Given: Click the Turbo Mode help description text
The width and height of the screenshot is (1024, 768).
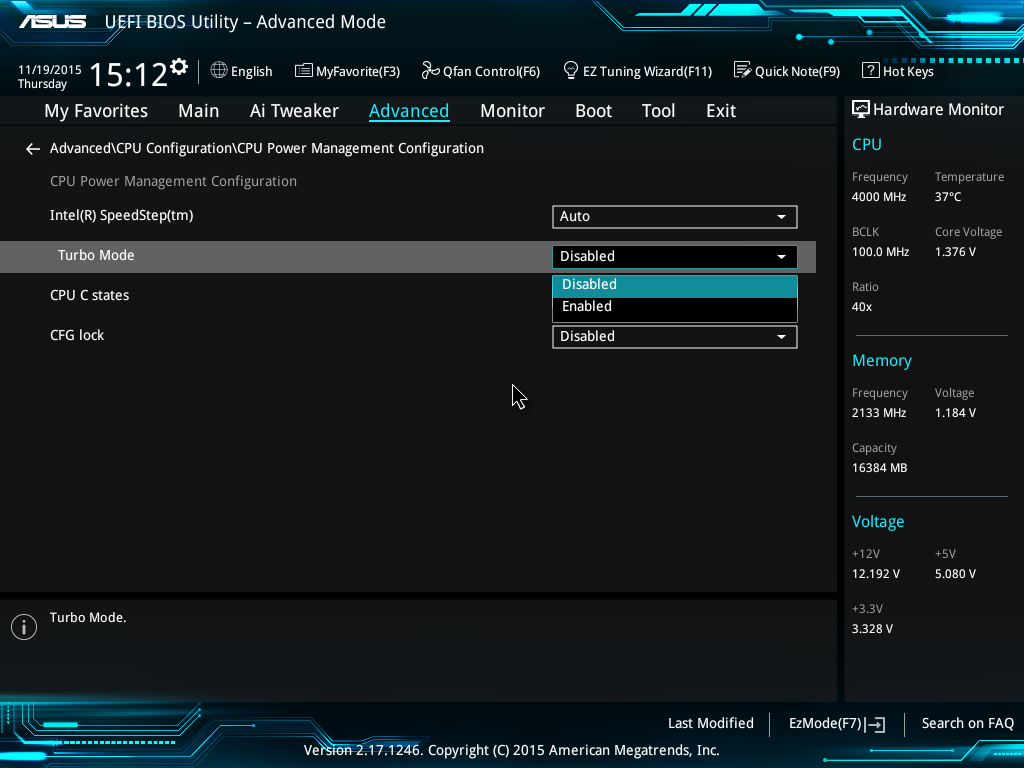Looking at the screenshot, I should tap(88, 618).
